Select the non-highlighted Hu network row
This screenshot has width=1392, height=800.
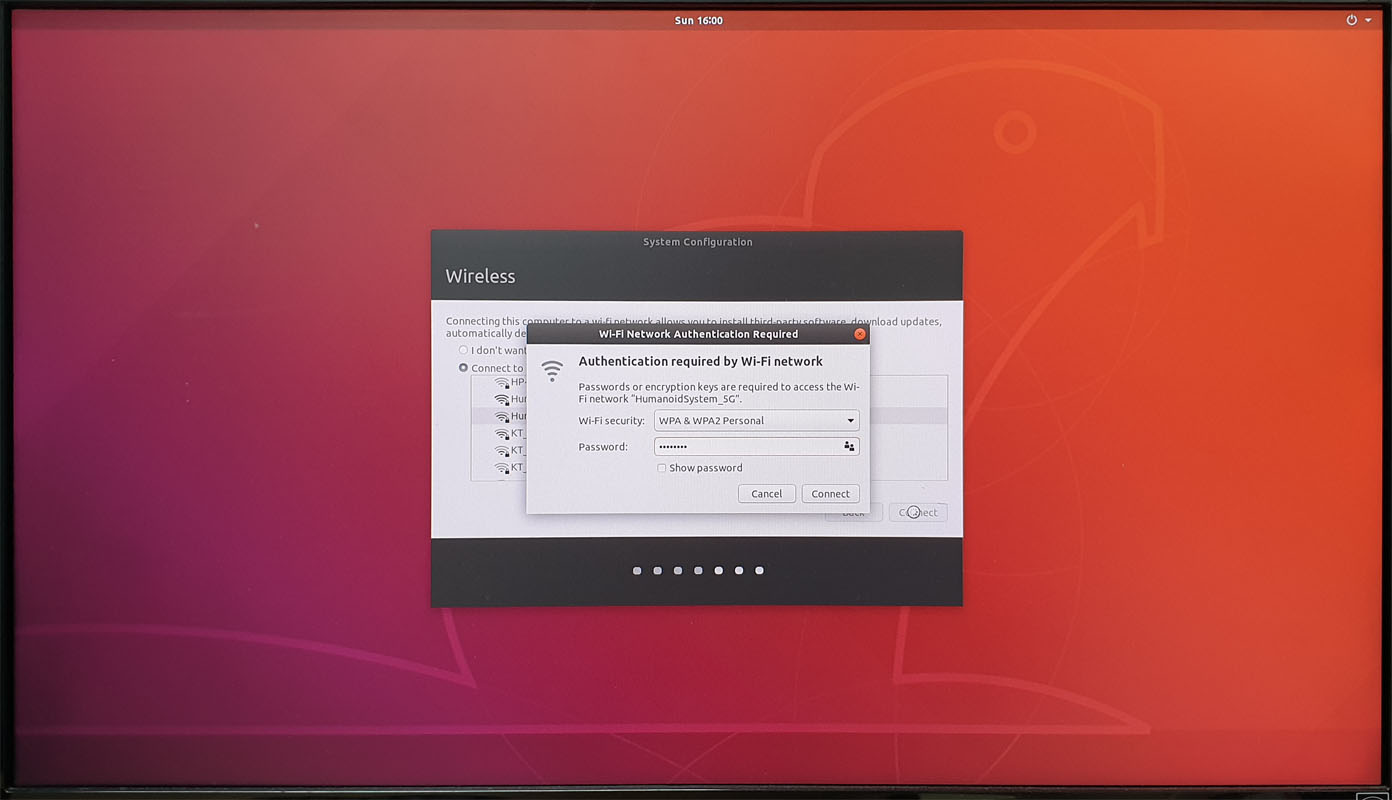click(x=499, y=399)
